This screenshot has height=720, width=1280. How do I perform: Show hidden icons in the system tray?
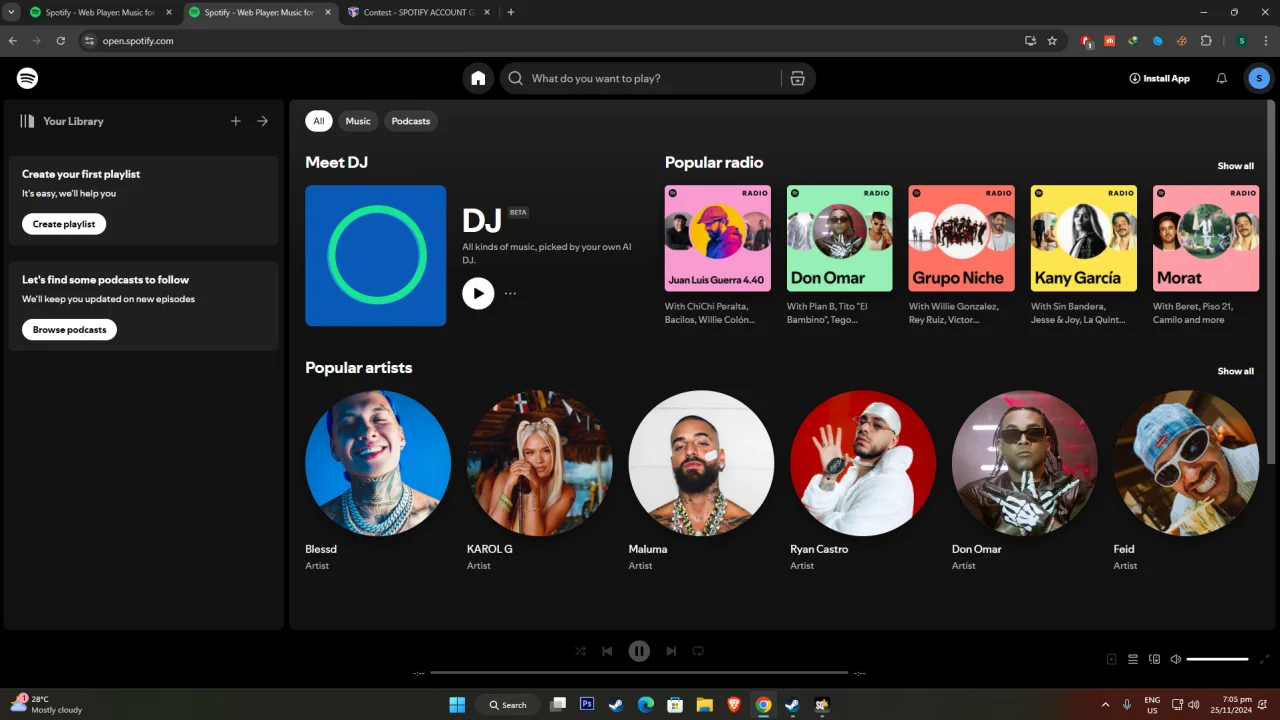coord(1105,704)
